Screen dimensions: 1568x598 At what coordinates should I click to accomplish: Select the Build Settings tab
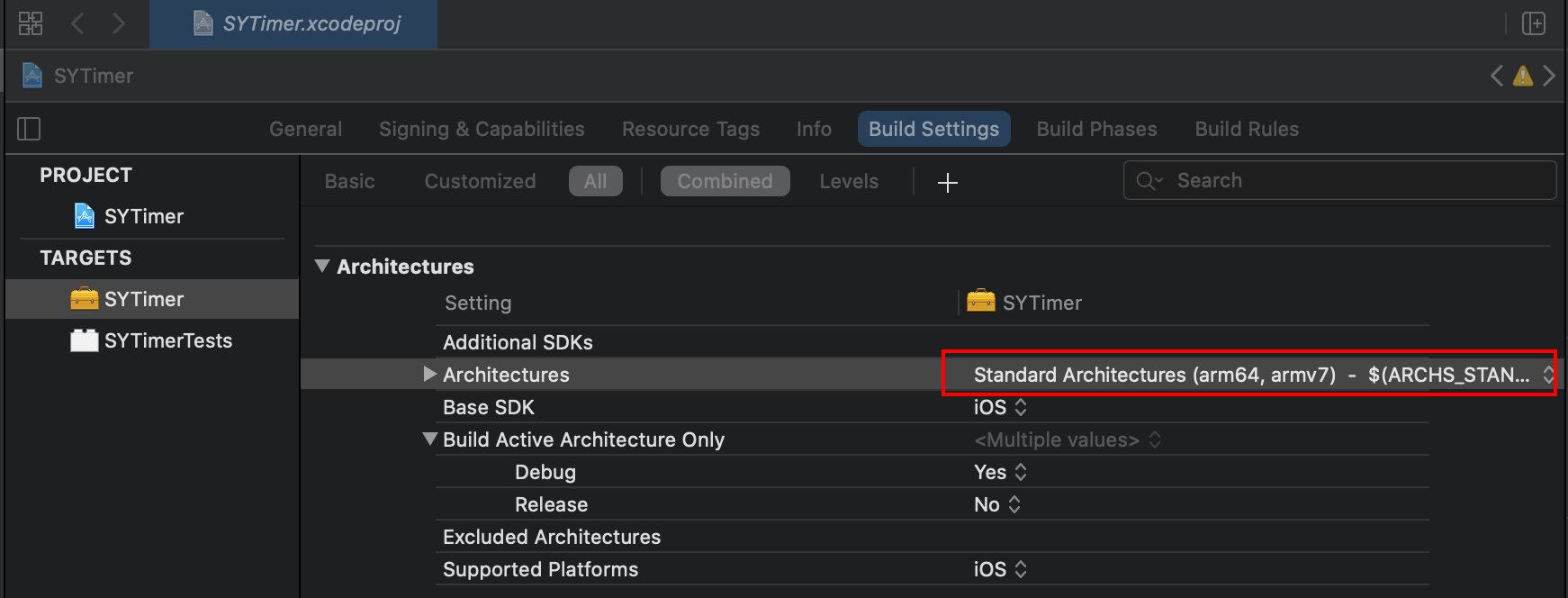[933, 129]
